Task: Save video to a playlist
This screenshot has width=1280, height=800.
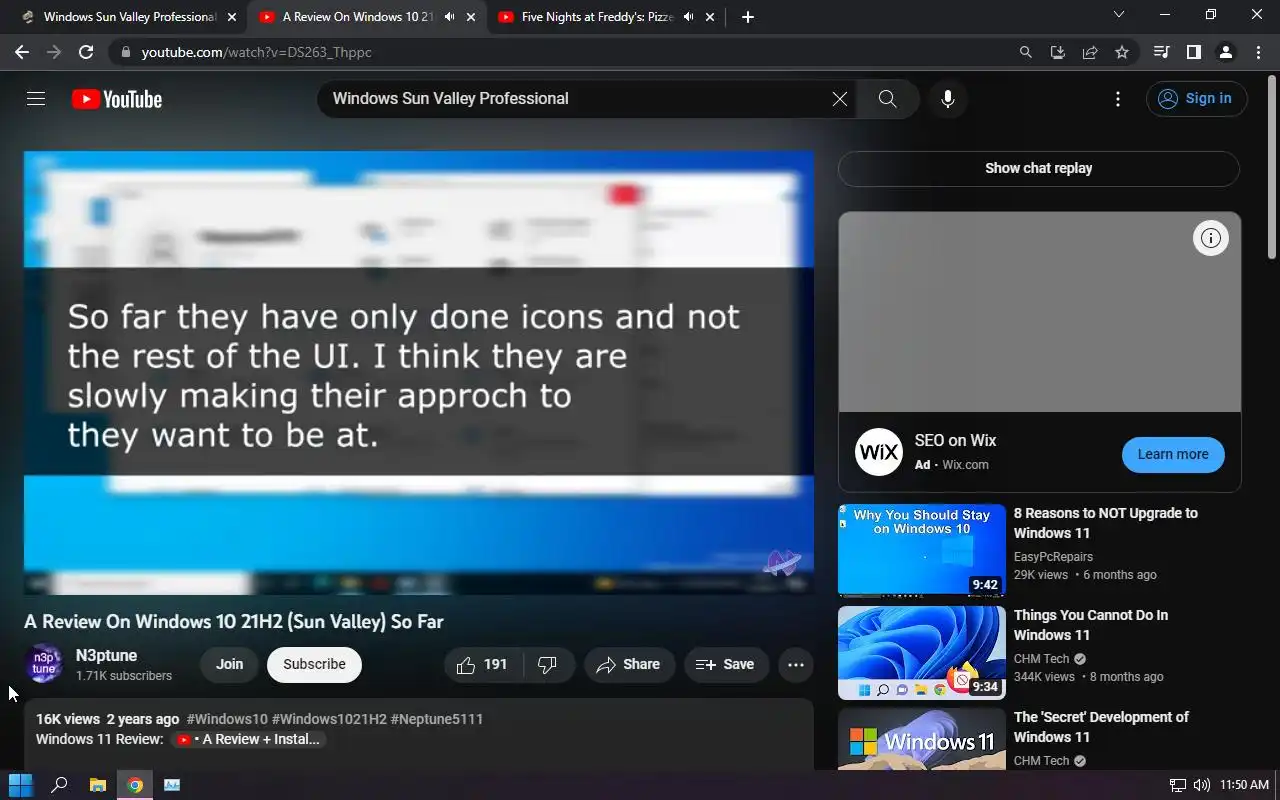Action: [726, 665]
